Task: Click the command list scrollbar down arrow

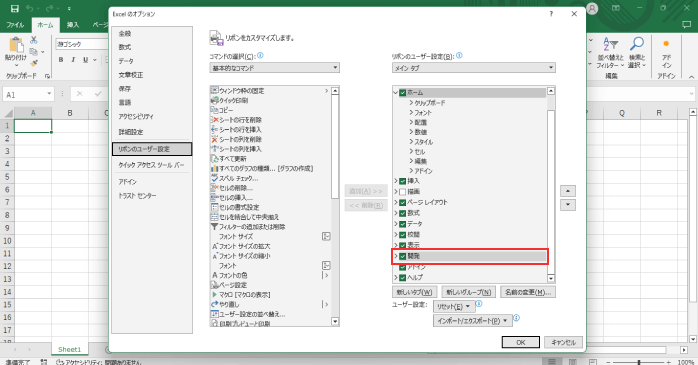Action: pos(335,321)
